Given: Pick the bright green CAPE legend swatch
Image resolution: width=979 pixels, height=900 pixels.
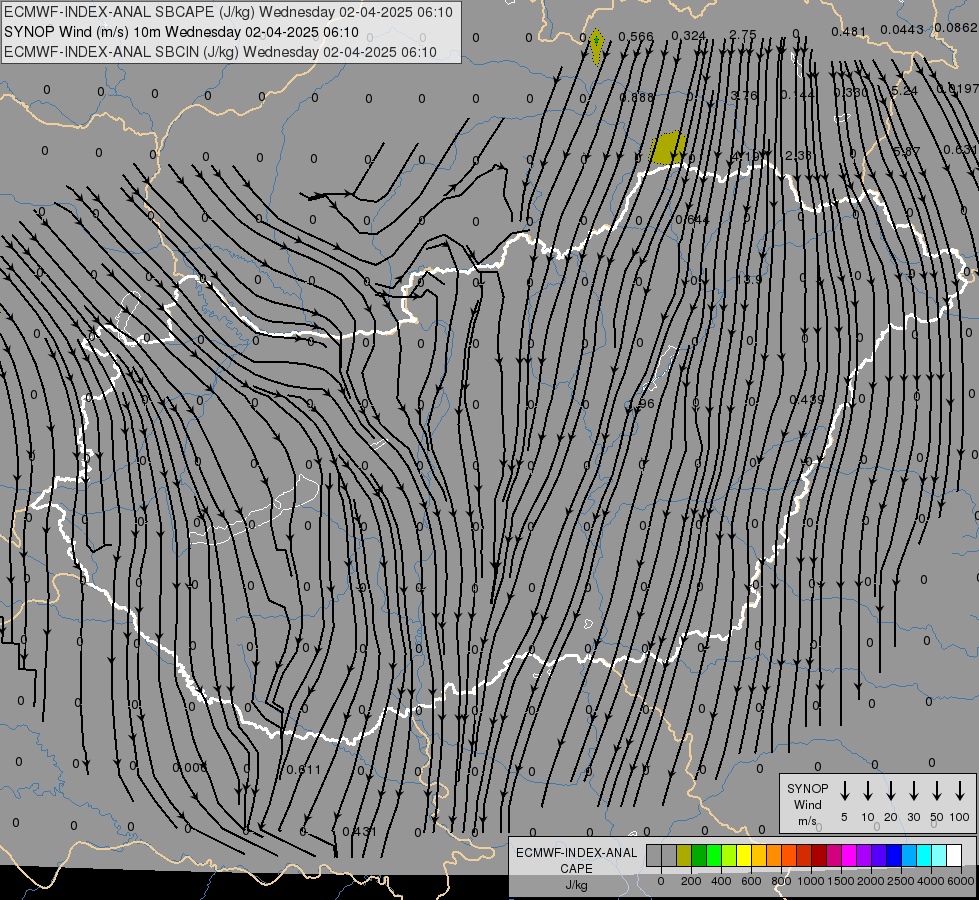Looking at the screenshot, I should [714, 855].
